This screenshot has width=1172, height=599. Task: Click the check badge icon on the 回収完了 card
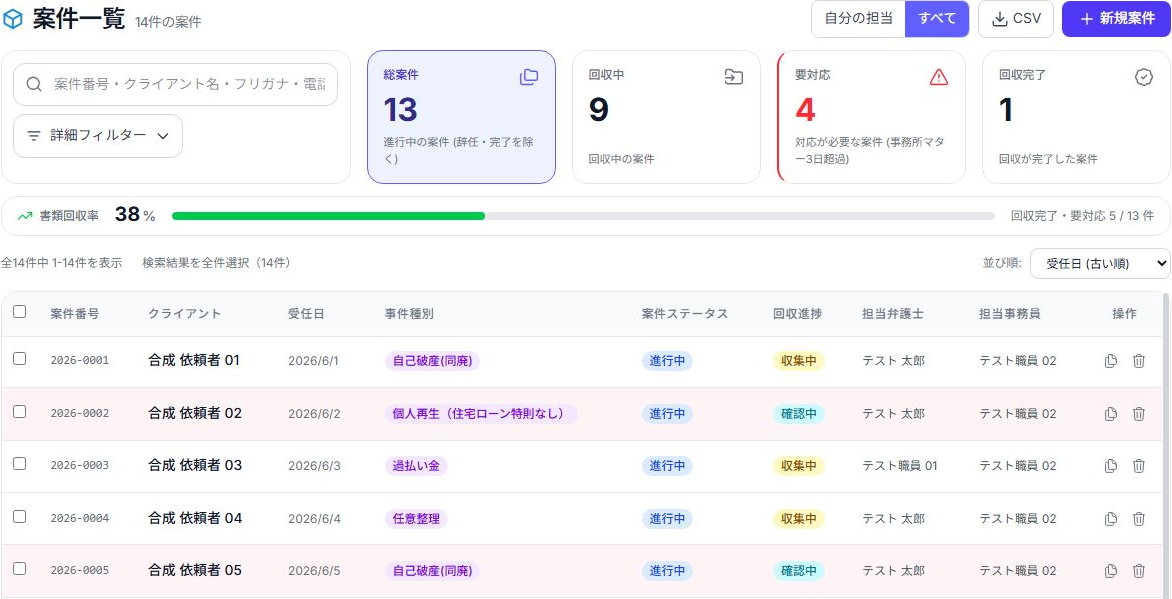tap(1144, 76)
